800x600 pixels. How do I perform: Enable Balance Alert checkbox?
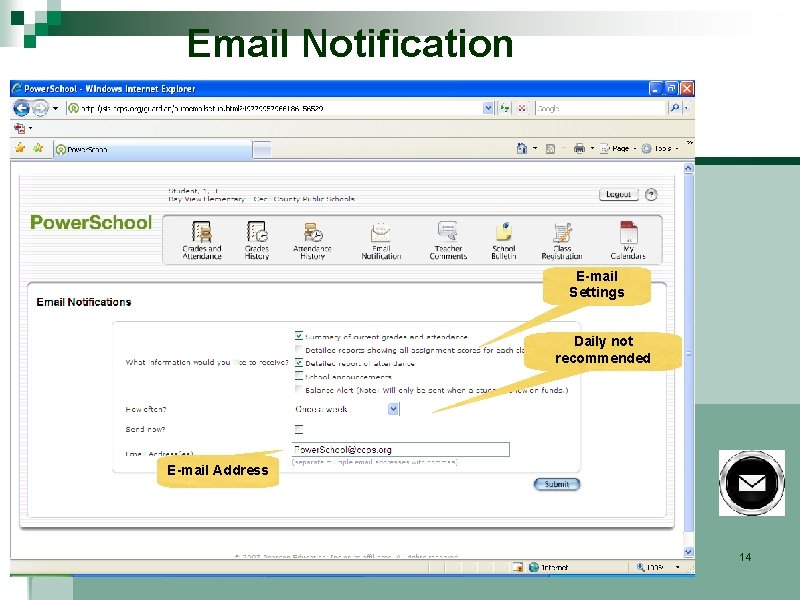pyautogui.click(x=299, y=389)
